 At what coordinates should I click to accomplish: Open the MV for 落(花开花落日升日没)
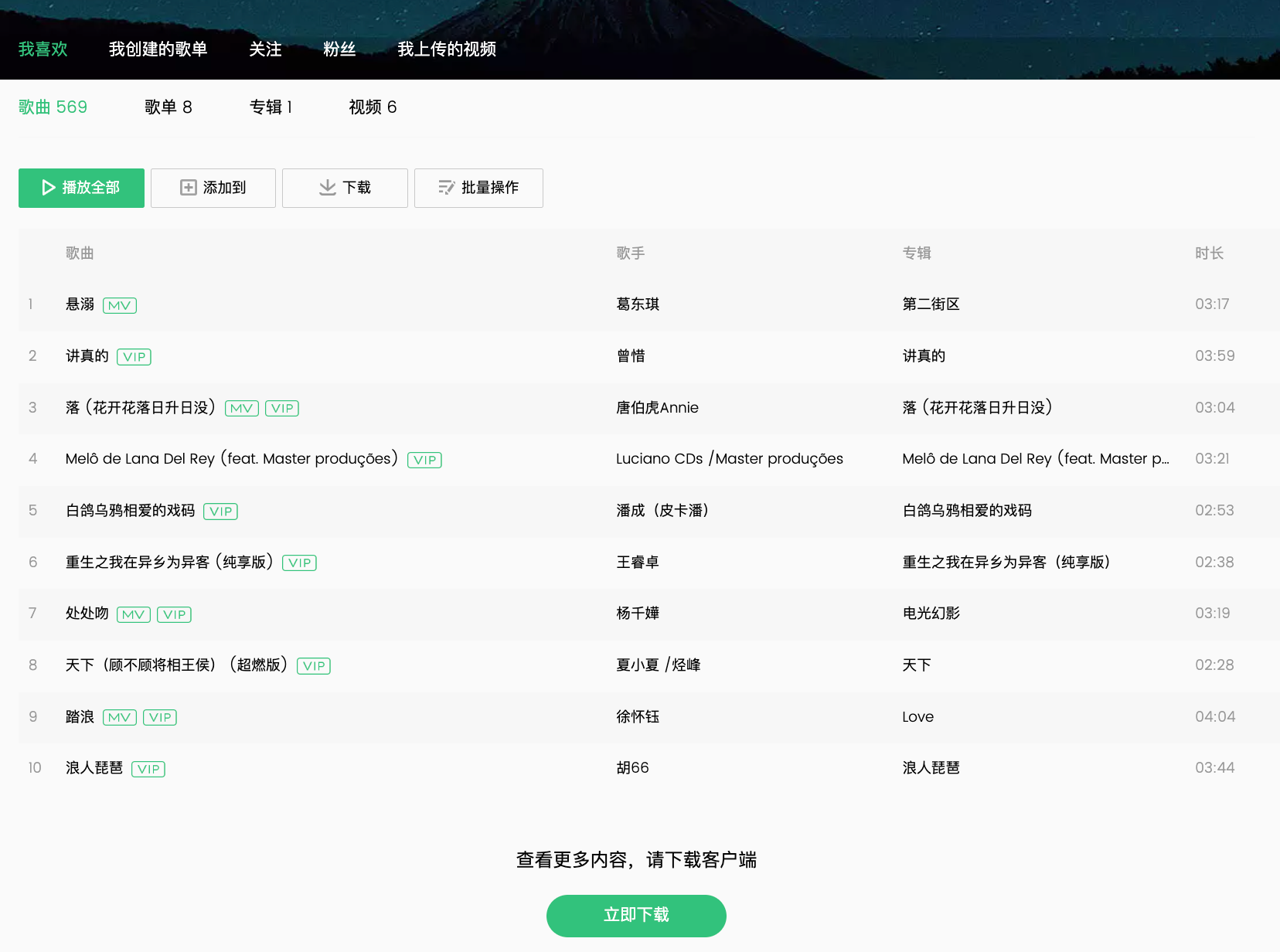coord(241,408)
